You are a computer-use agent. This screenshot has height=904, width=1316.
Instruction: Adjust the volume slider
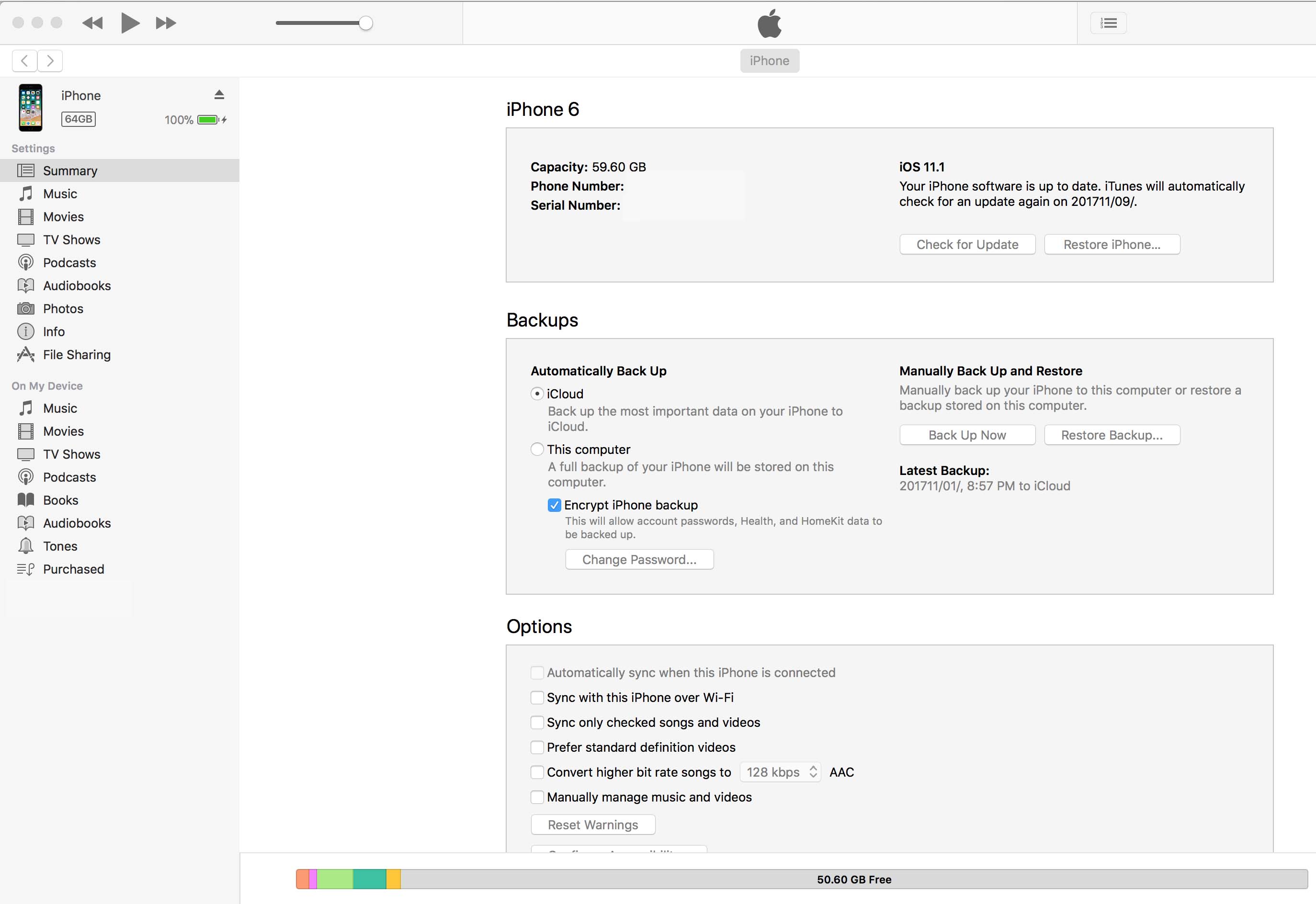365,23
